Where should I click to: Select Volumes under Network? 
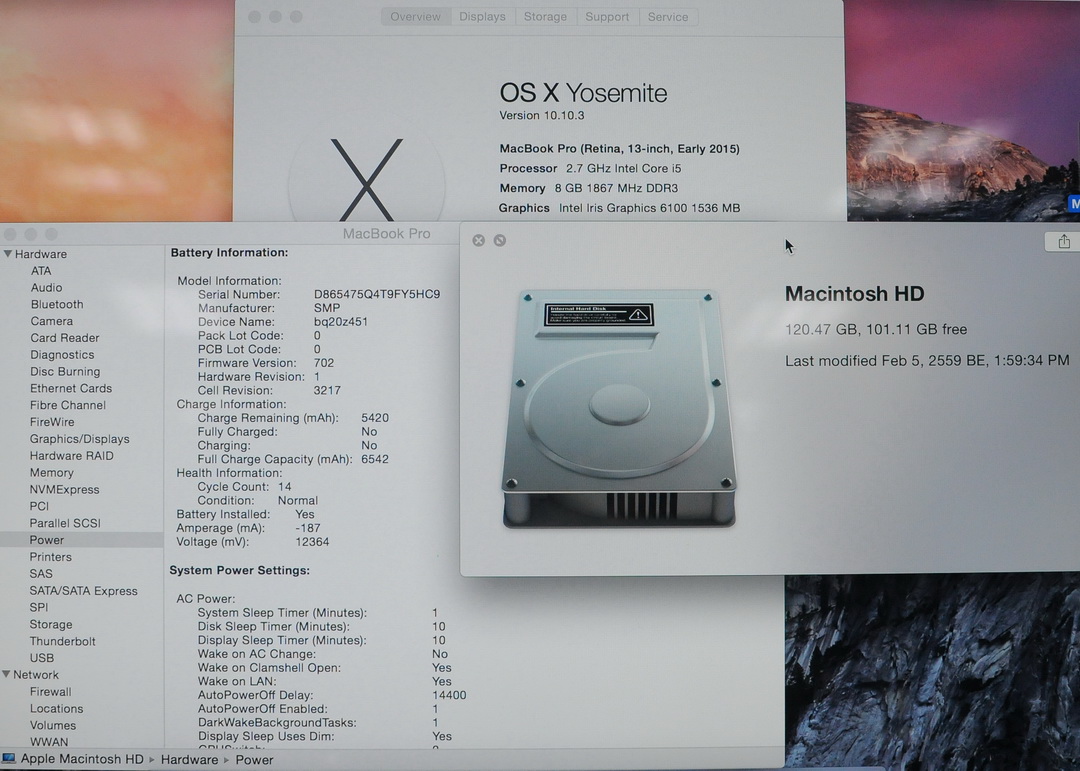point(52,726)
